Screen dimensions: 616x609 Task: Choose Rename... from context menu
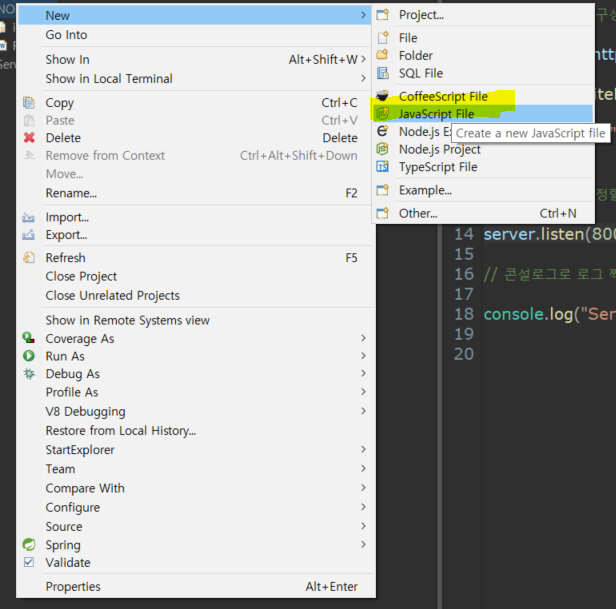195,193
